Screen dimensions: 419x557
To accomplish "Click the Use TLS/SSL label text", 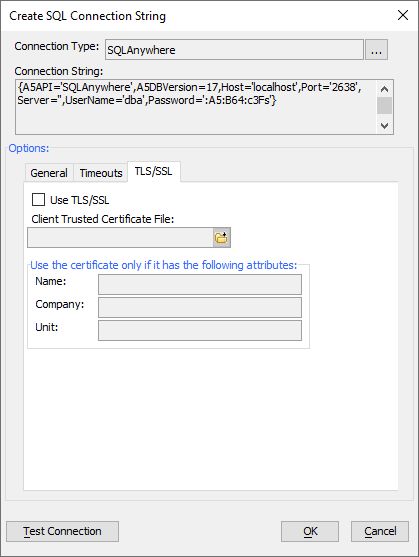I will 80,200.
